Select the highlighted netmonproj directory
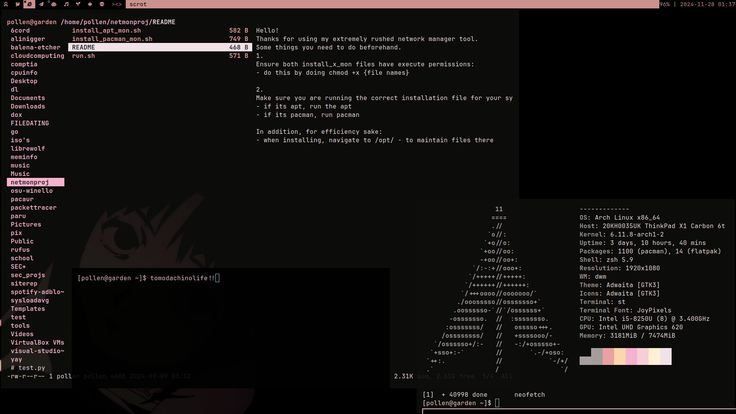 tap(36, 182)
